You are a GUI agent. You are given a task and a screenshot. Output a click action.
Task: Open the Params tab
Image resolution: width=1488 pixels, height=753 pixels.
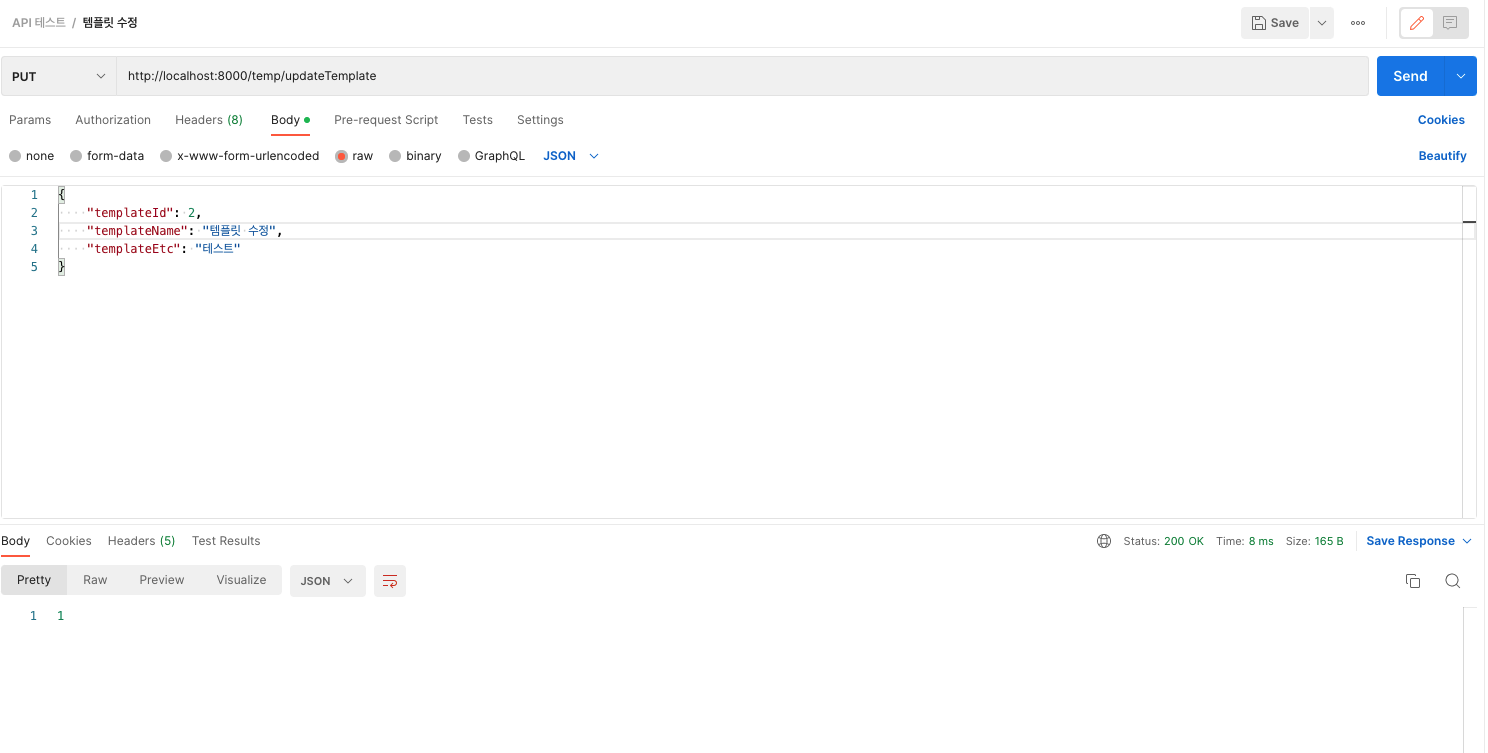[x=30, y=120]
